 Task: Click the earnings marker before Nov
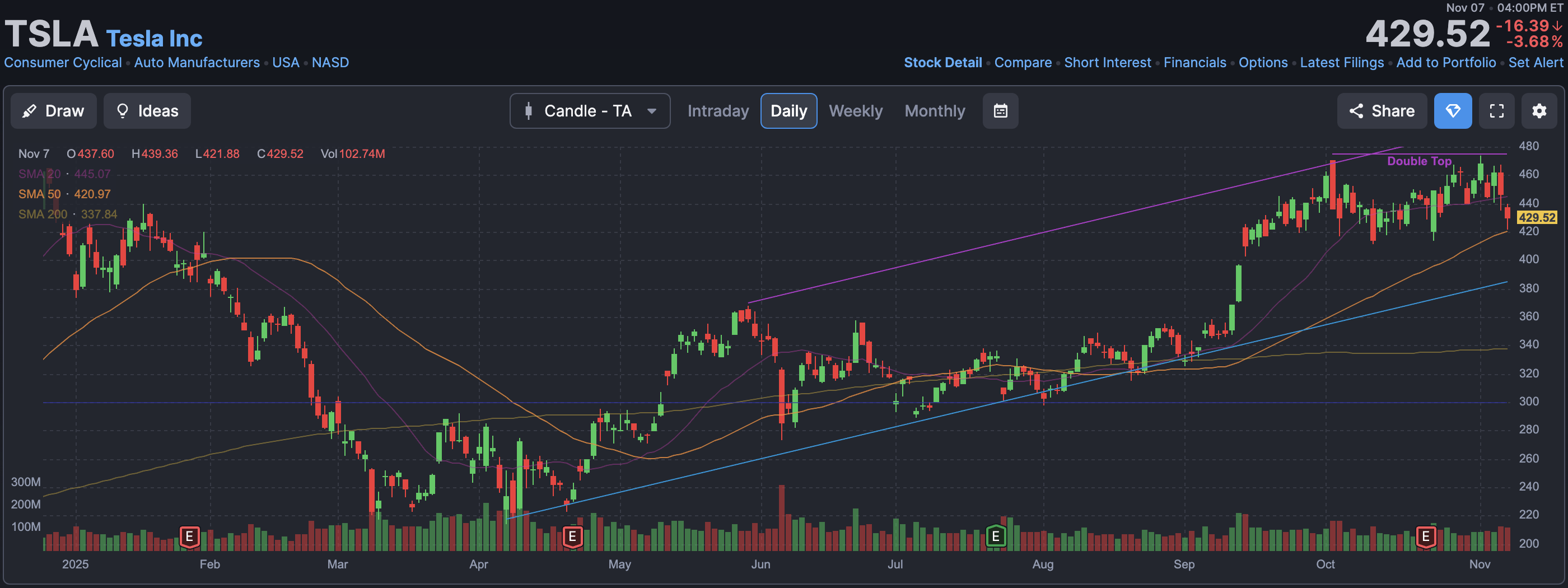(1426, 536)
